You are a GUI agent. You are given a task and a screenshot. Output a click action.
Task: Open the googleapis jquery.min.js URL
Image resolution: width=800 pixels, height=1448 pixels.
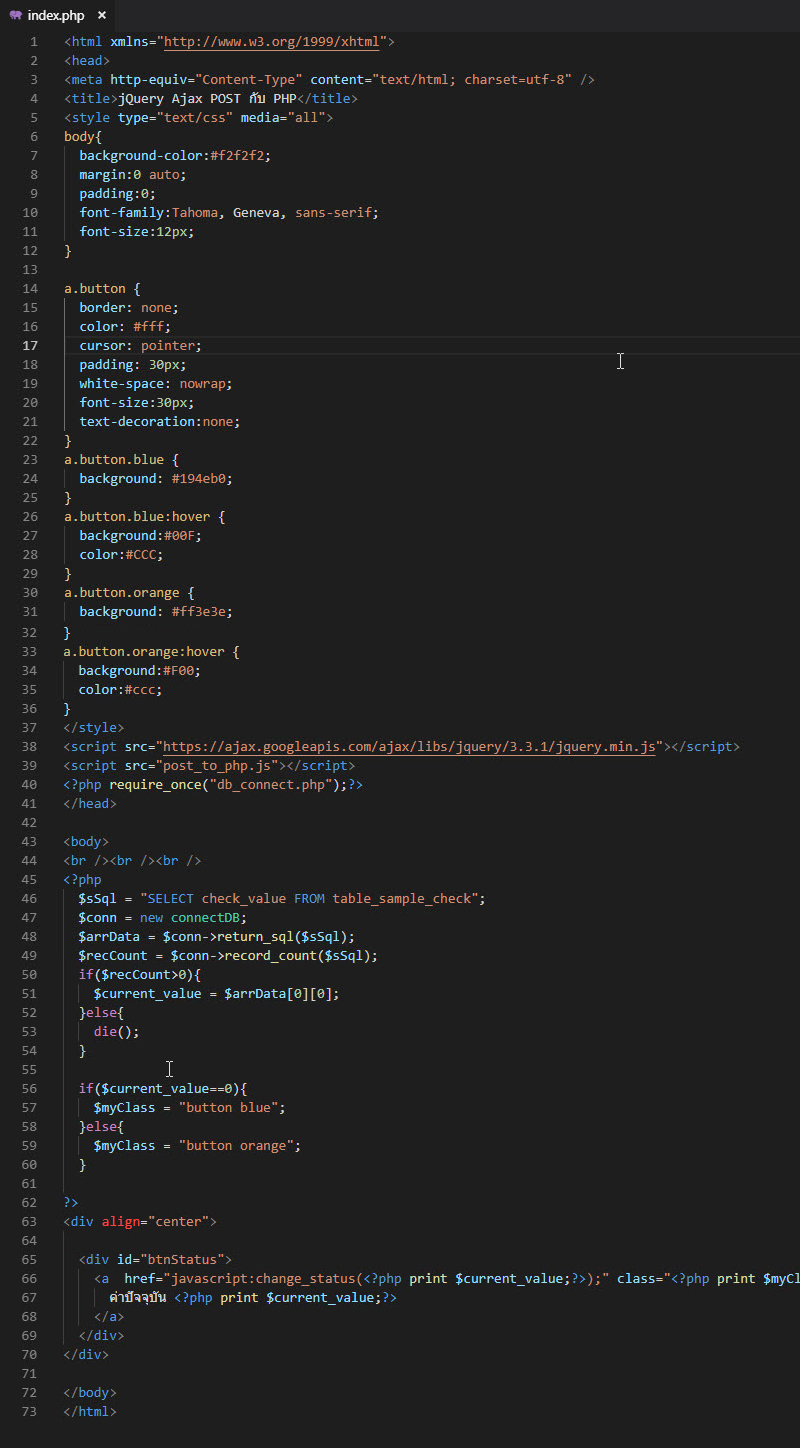pyautogui.click(x=410, y=746)
